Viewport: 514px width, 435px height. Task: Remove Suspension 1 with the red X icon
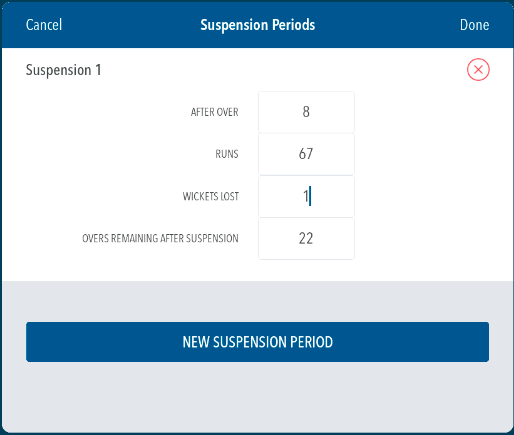(x=478, y=70)
